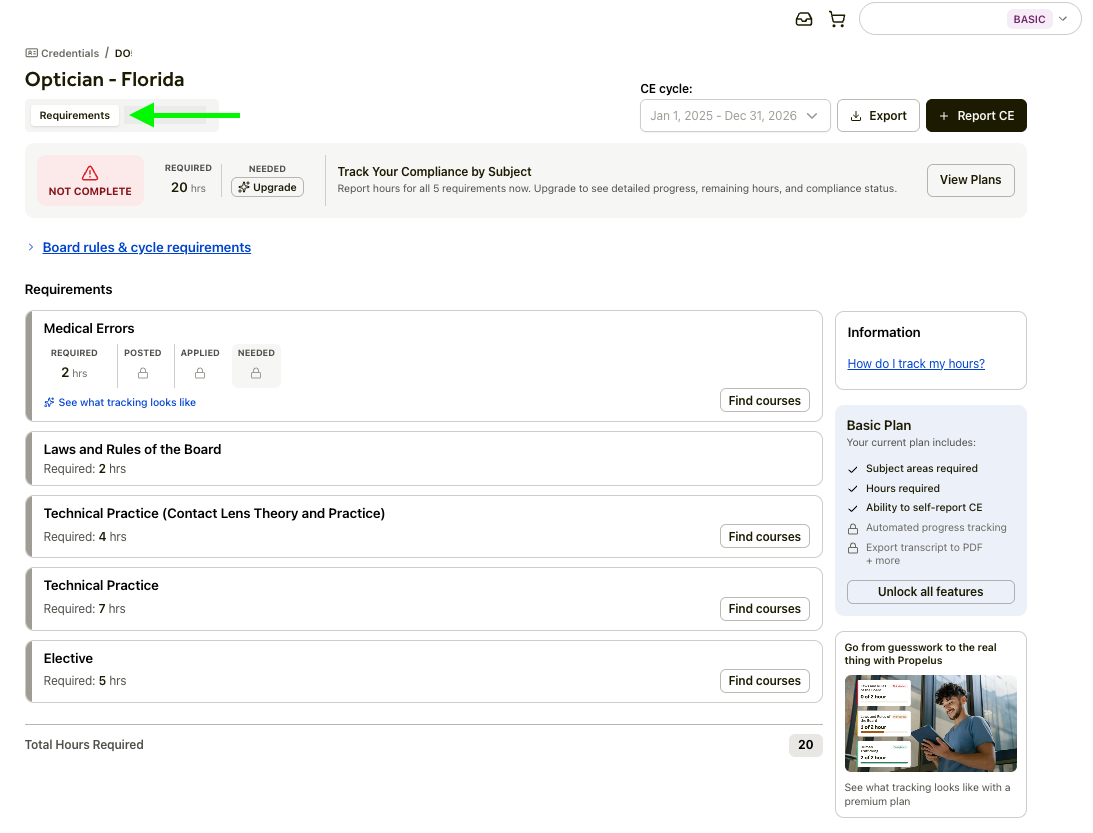The width and height of the screenshot is (1093, 833).
Task: Click lock icon under Needed column
Action: 256,373
